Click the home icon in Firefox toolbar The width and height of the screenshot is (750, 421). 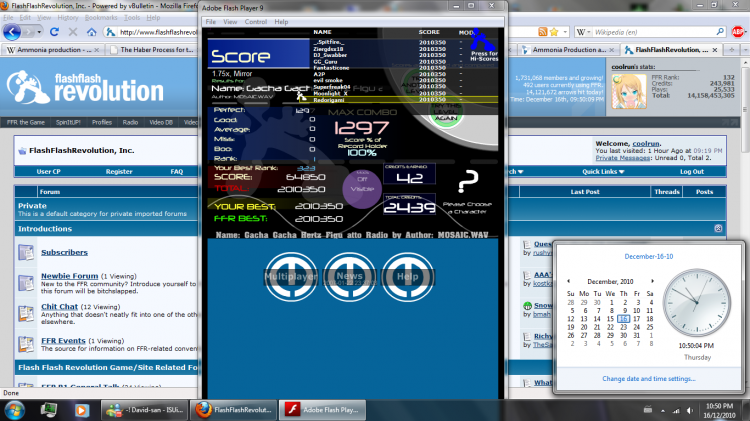(x=92, y=32)
